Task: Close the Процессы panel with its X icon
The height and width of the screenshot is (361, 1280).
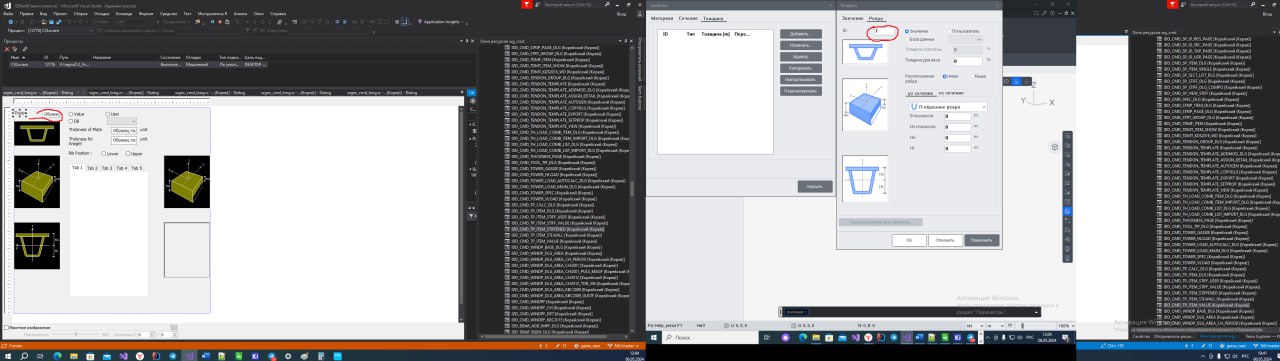Action: tap(472, 40)
